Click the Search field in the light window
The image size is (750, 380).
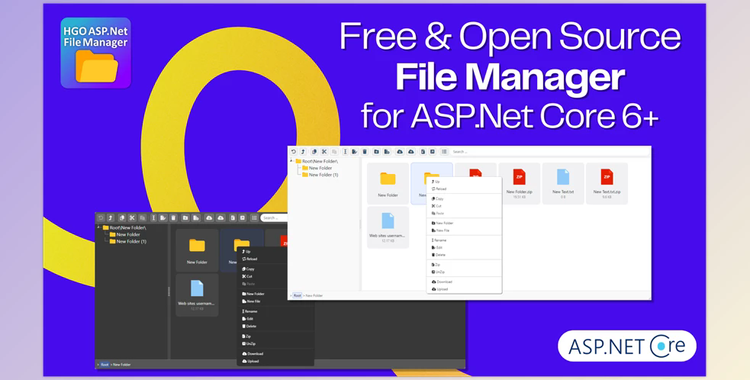549,152
